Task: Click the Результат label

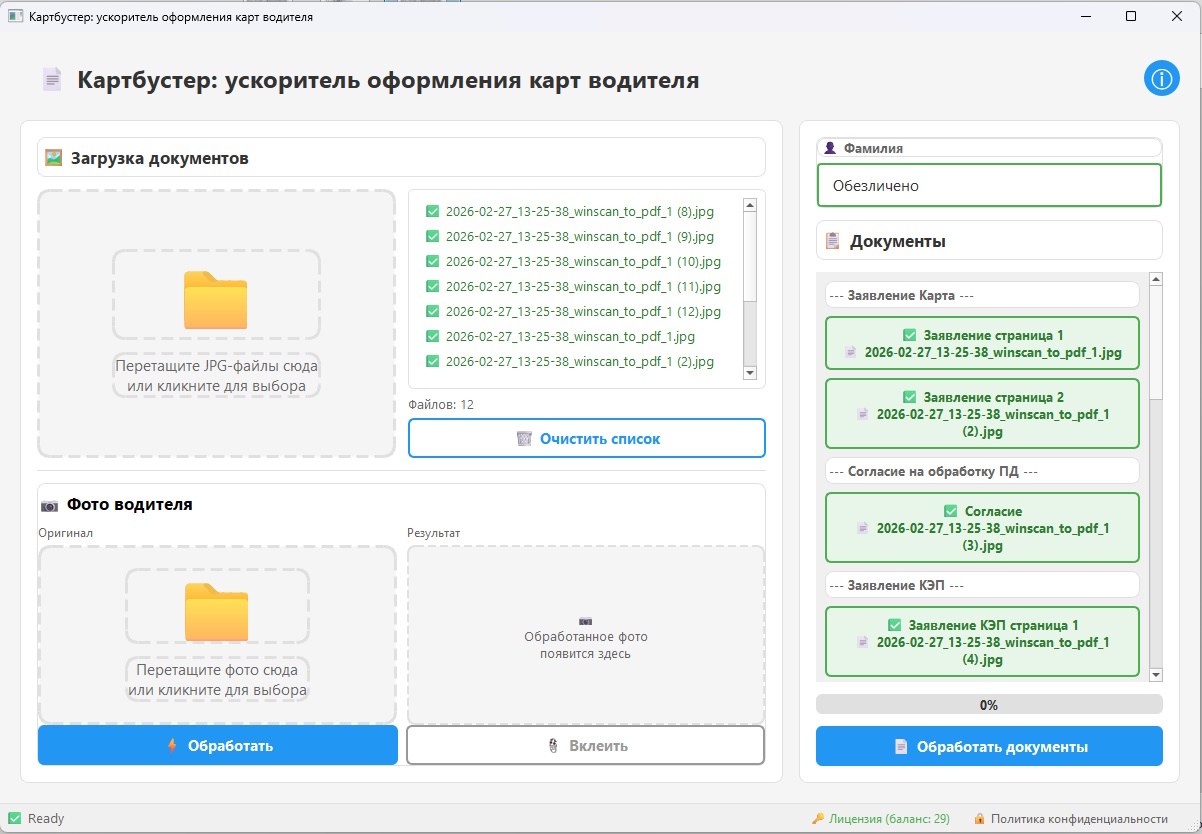Action: (x=434, y=533)
